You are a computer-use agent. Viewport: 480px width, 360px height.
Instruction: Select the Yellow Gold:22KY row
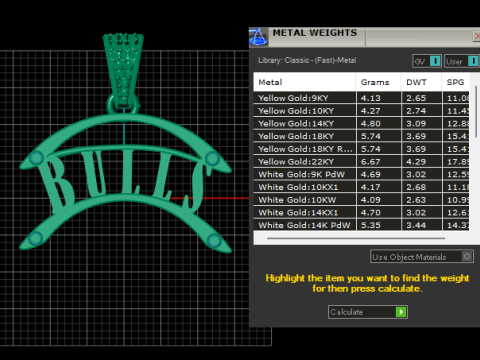pyautogui.click(x=361, y=161)
